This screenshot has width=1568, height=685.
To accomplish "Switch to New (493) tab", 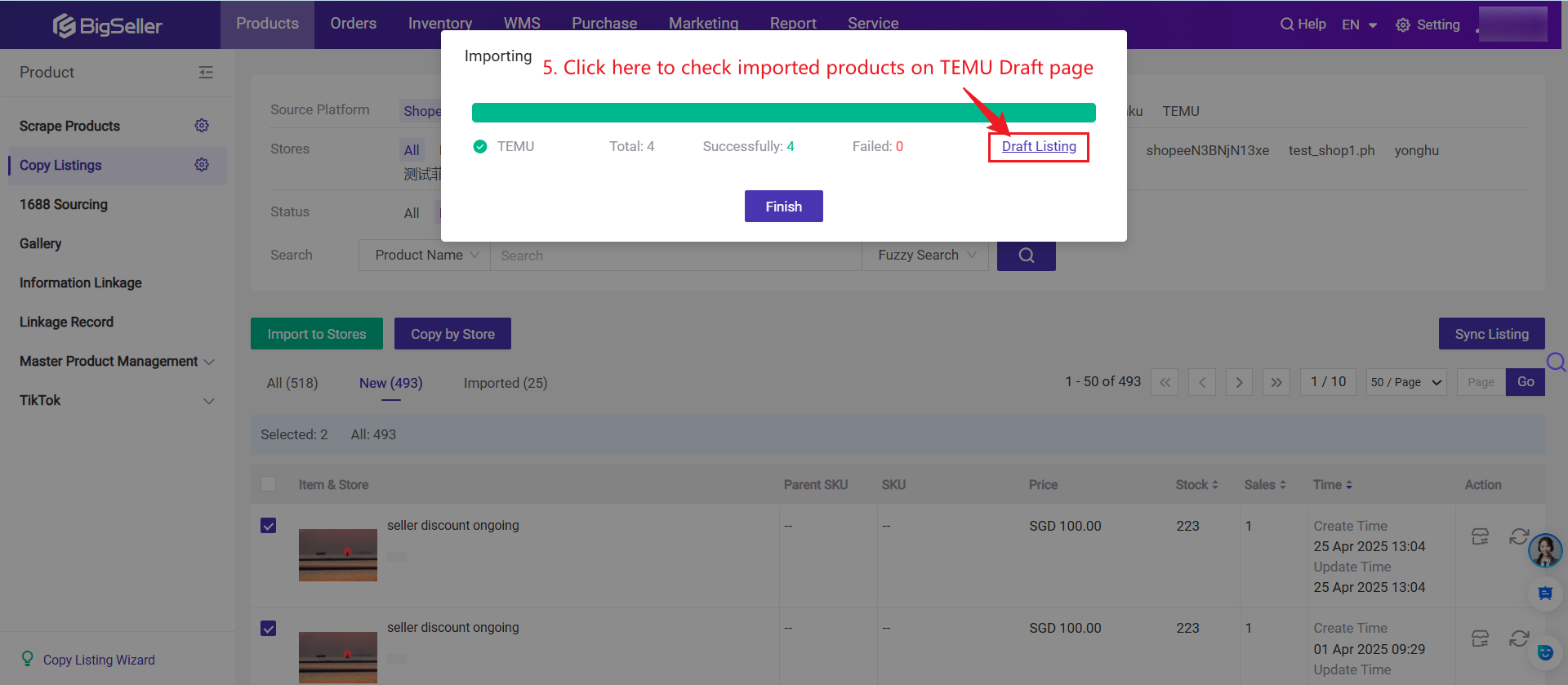I will click(x=391, y=383).
